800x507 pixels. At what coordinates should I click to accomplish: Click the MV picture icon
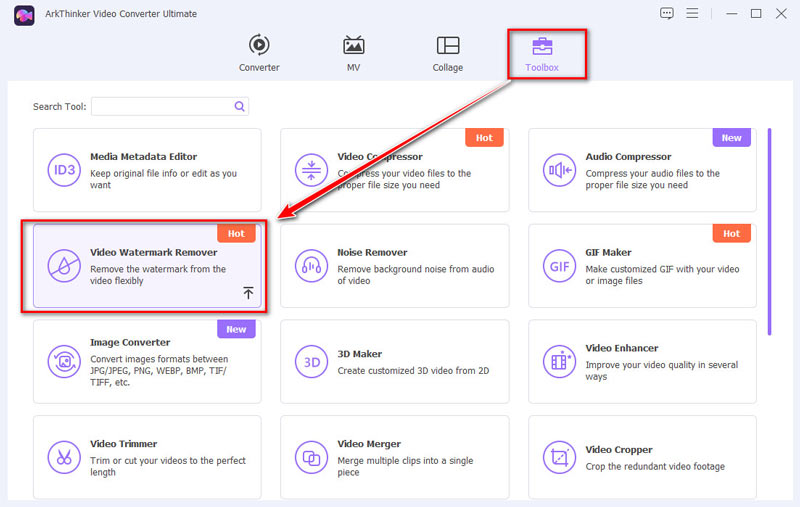click(x=353, y=45)
